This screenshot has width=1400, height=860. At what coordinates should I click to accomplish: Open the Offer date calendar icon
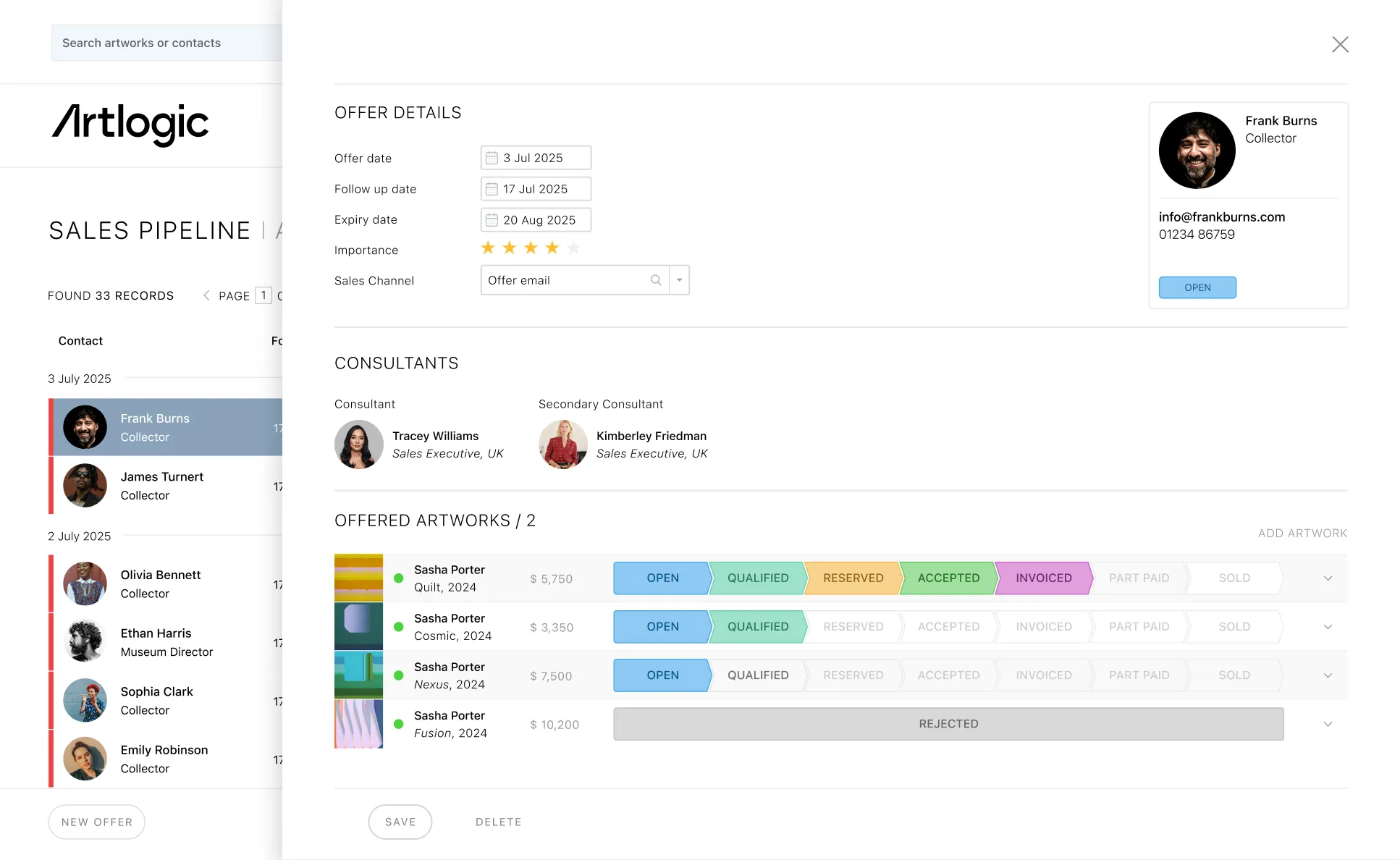pos(492,158)
